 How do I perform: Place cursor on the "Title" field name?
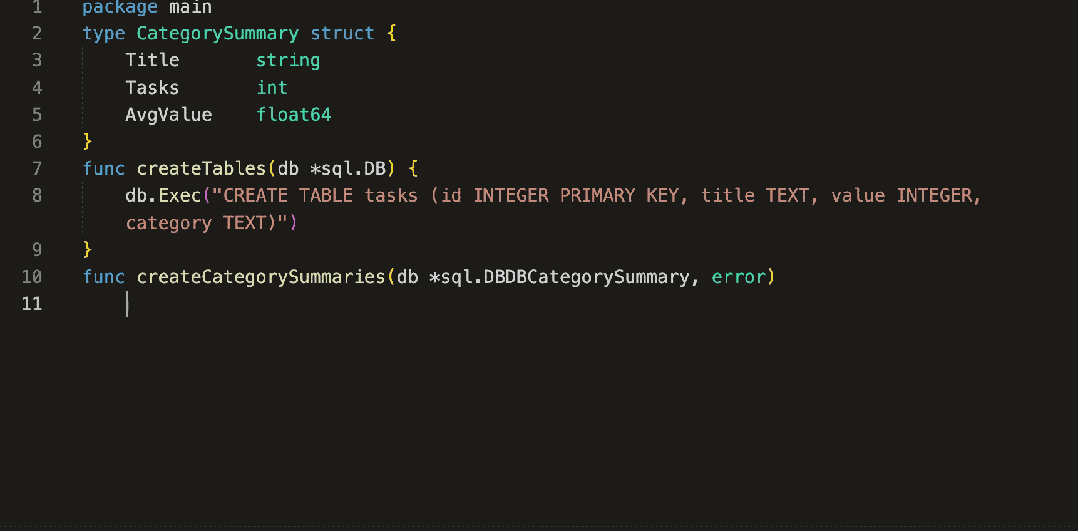[152, 61]
